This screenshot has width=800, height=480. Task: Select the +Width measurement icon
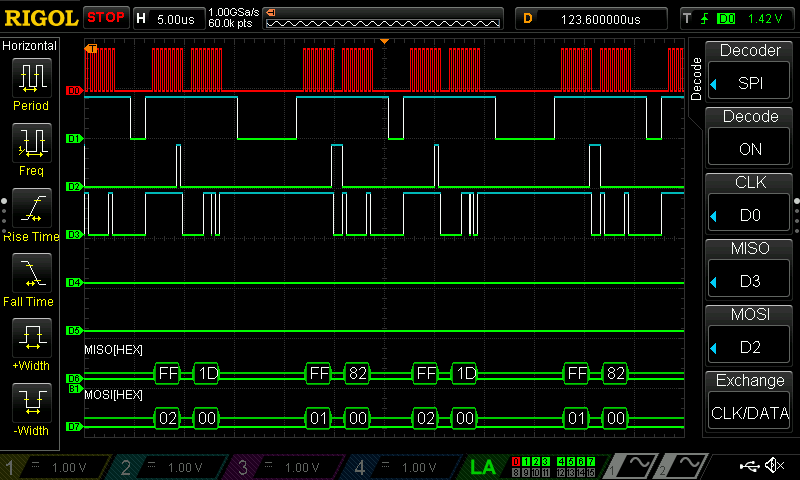click(31, 337)
